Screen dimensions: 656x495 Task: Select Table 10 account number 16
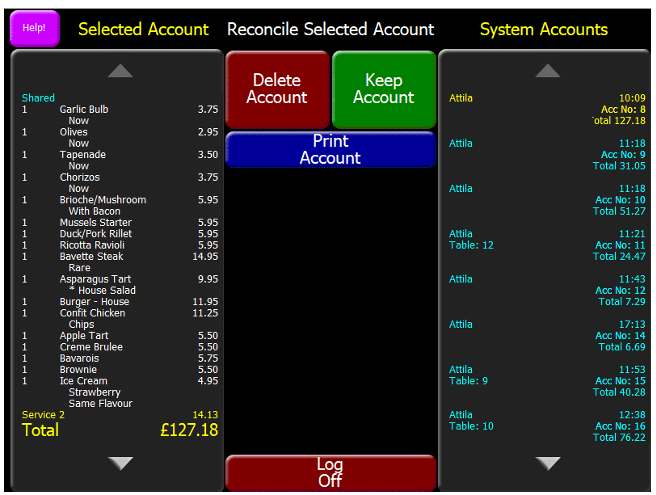coord(546,426)
